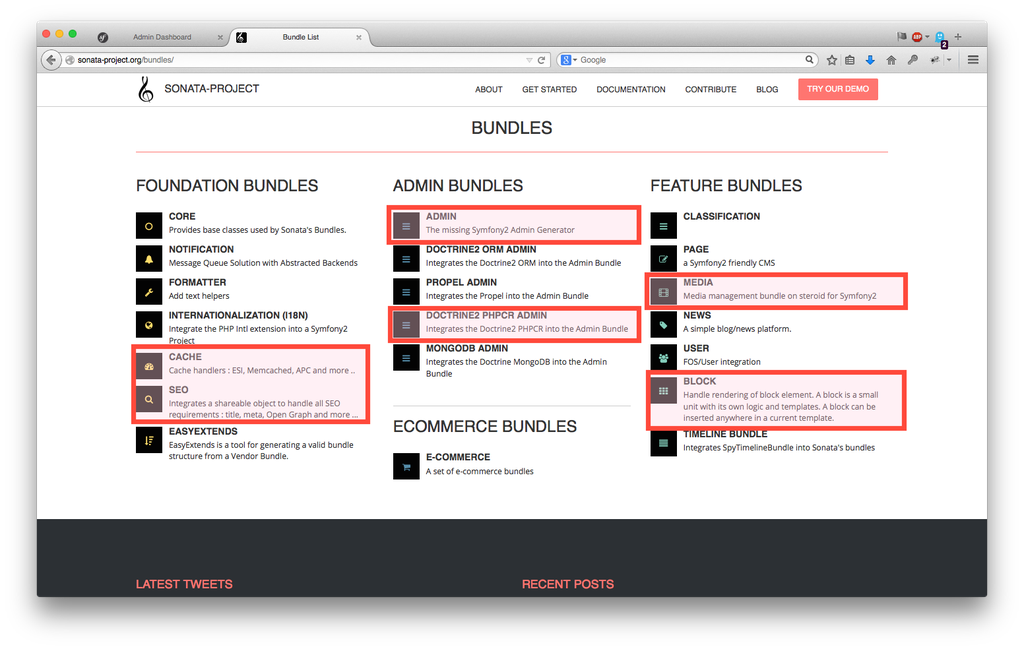Open the URL bar history dropdown
This screenshot has width=1024, height=649.
coord(530,60)
